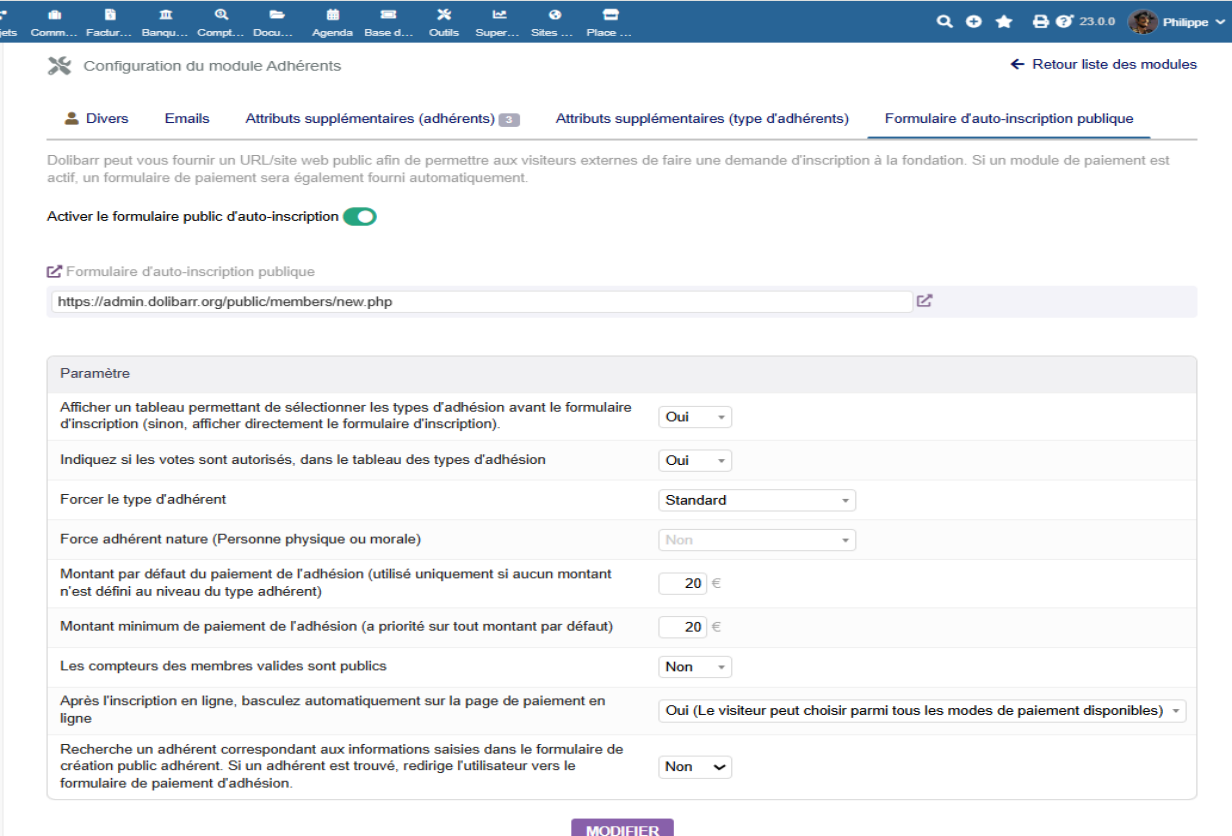Screen dimensions: 1232x836
Task: Click the MODIFIER button
Action: pos(622,828)
